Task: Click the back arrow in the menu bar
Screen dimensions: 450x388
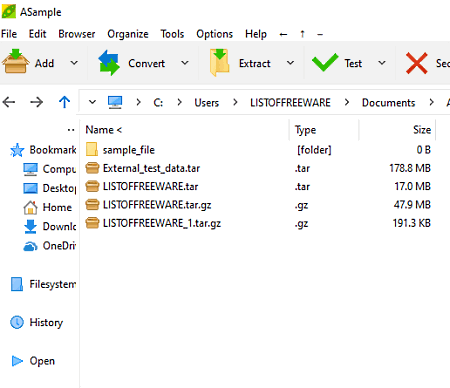Action: [x=283, y=34]
